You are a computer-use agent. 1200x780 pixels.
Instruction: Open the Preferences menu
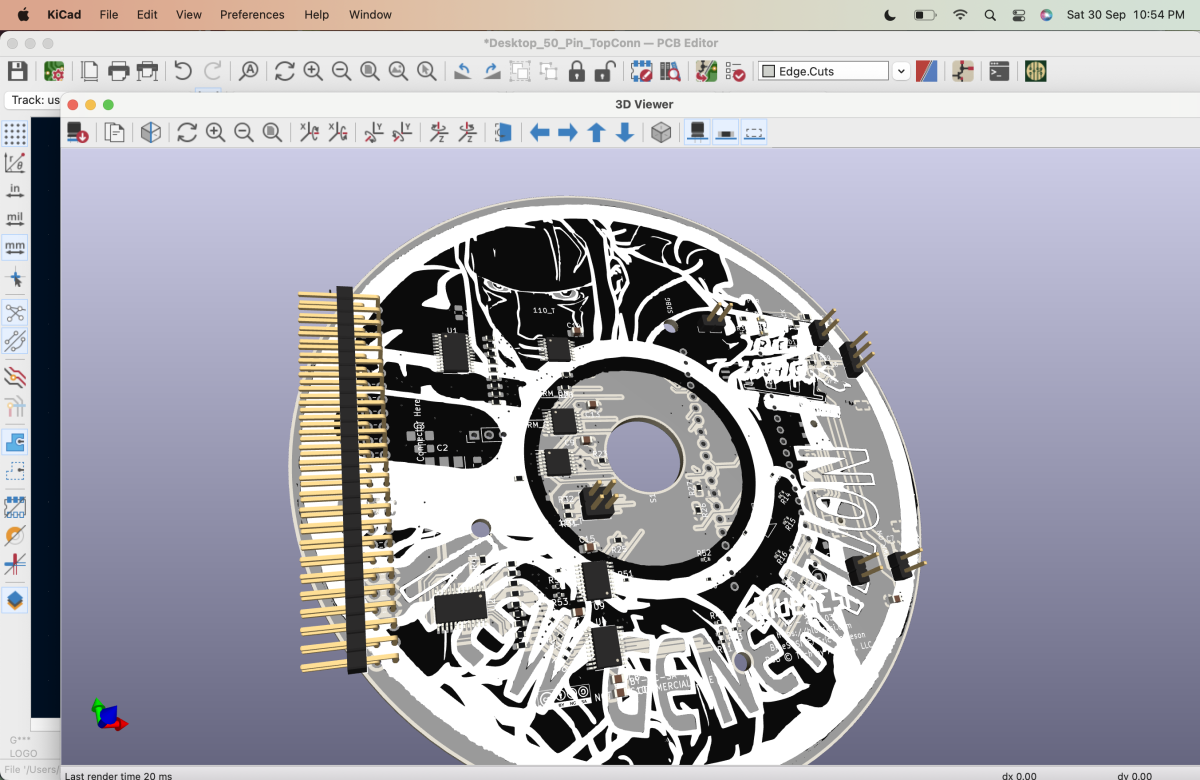252,15
